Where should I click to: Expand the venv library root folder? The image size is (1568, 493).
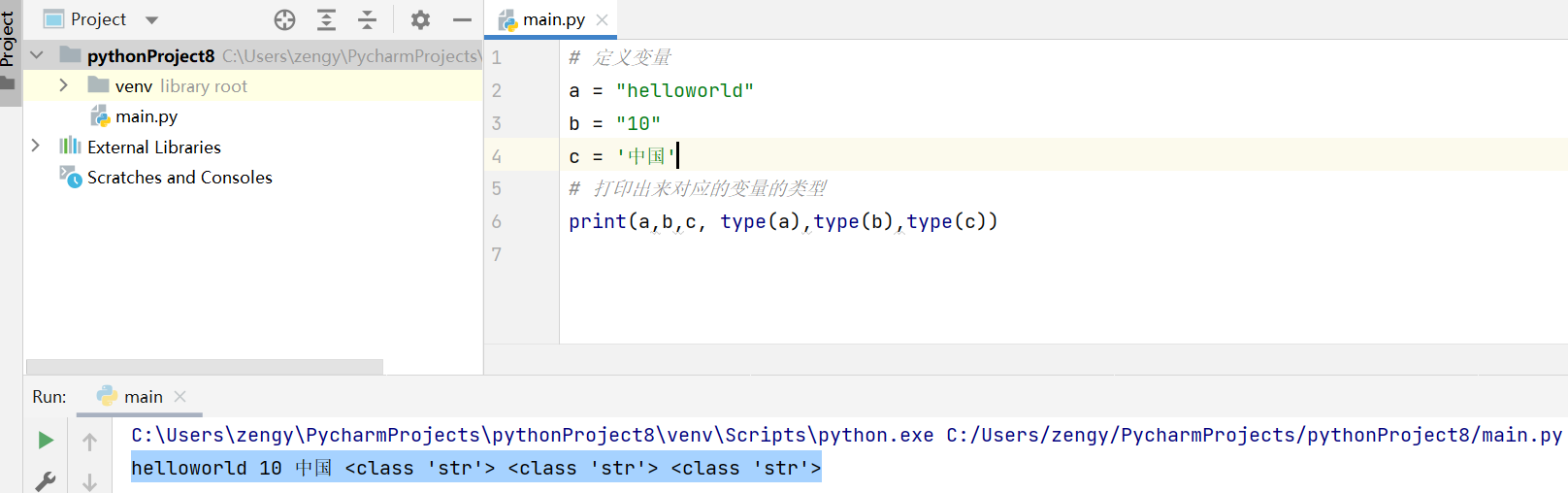pos(64,85)
